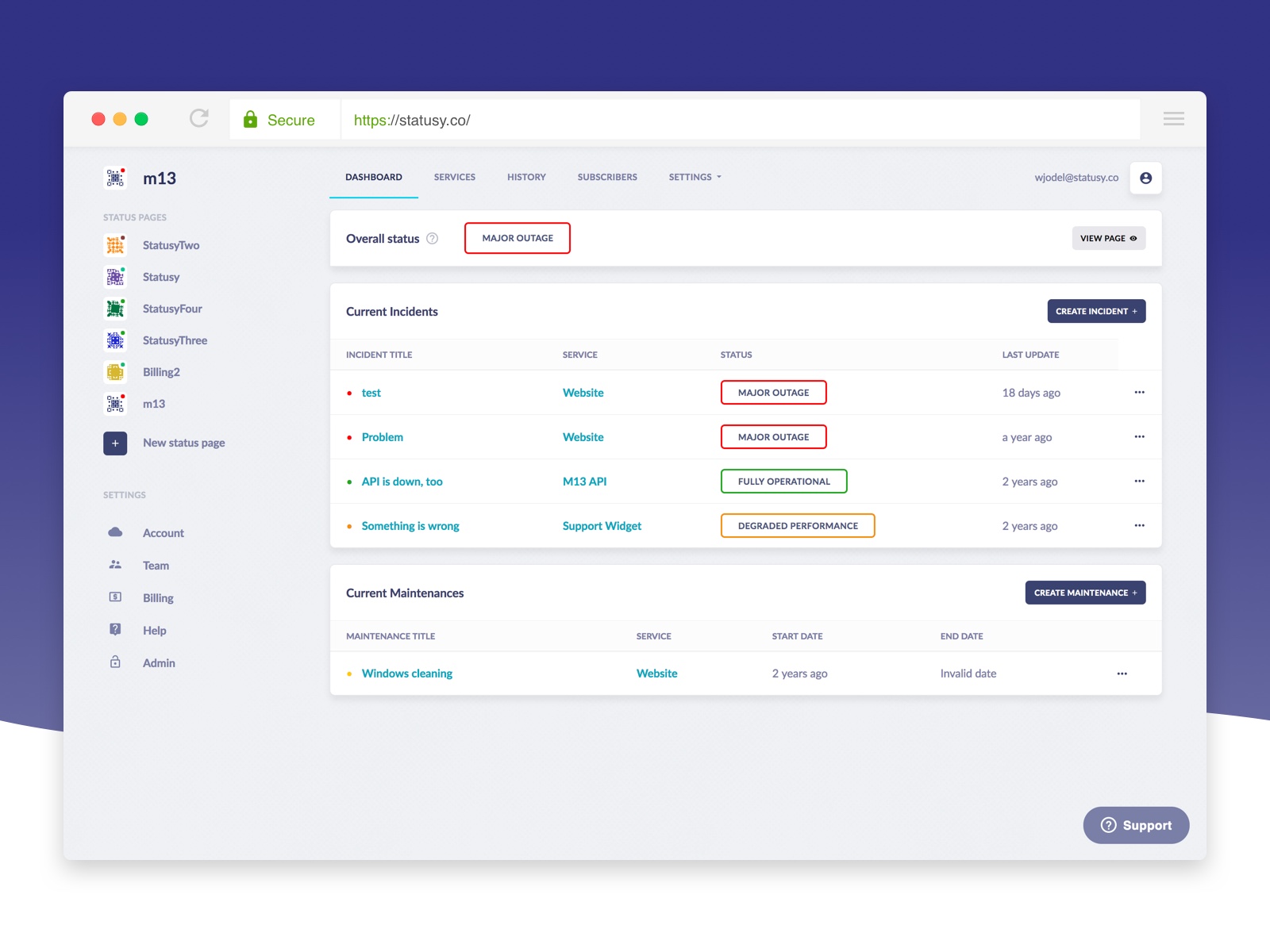Screen dimensions: 1270x952
Task: Open Website service in Problem incident row
Action: click(583, 437)
